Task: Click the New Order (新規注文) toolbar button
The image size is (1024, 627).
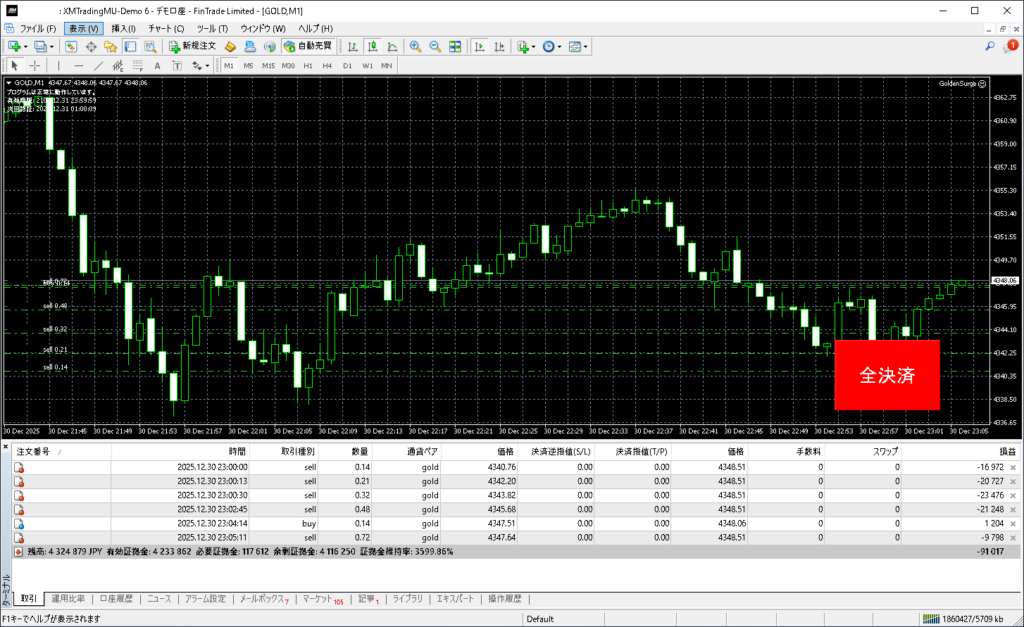Action: tap(192, 47)
